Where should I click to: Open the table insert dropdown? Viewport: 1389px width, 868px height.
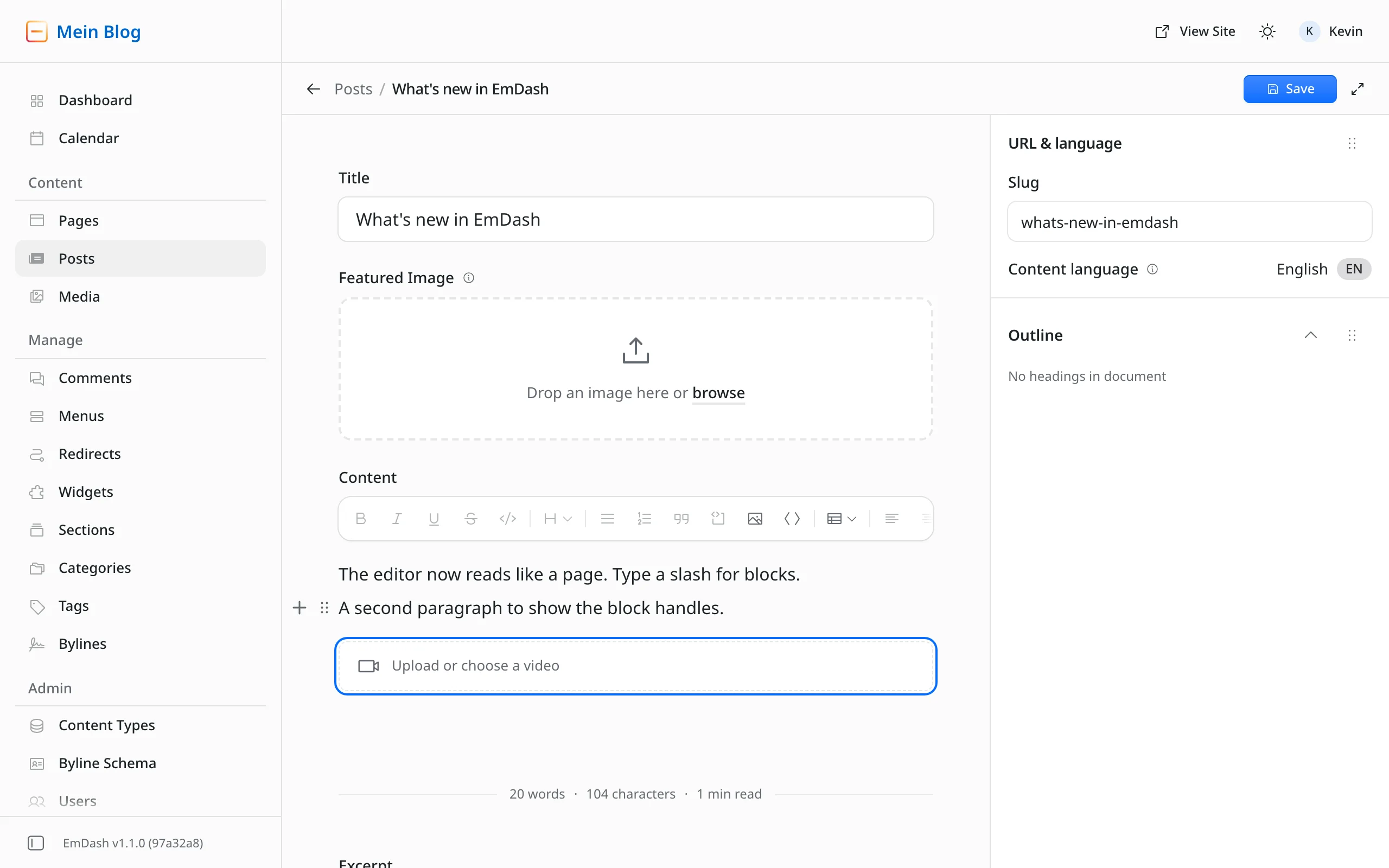842,519
